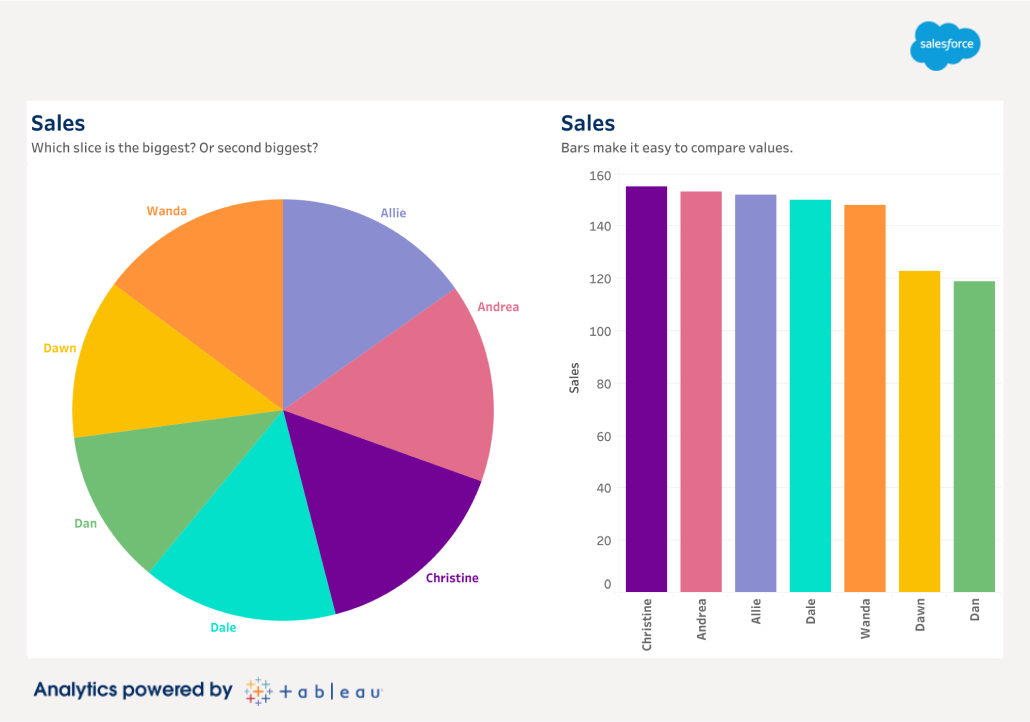Click the Sales title above the bar chart
The height and width of the screenshot is (722, 1030).
(x=588, y=123)
